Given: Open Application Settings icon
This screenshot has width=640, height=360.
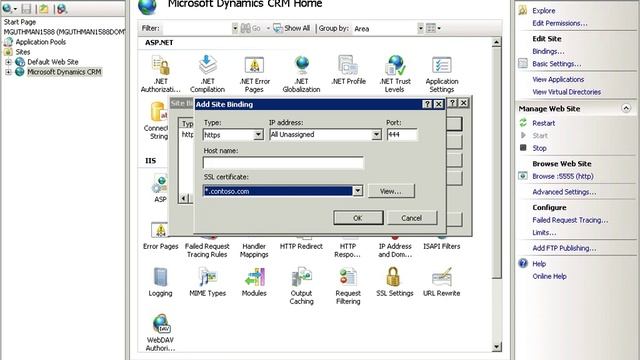Looking at the screenshot, I should [x=442, y=65].
